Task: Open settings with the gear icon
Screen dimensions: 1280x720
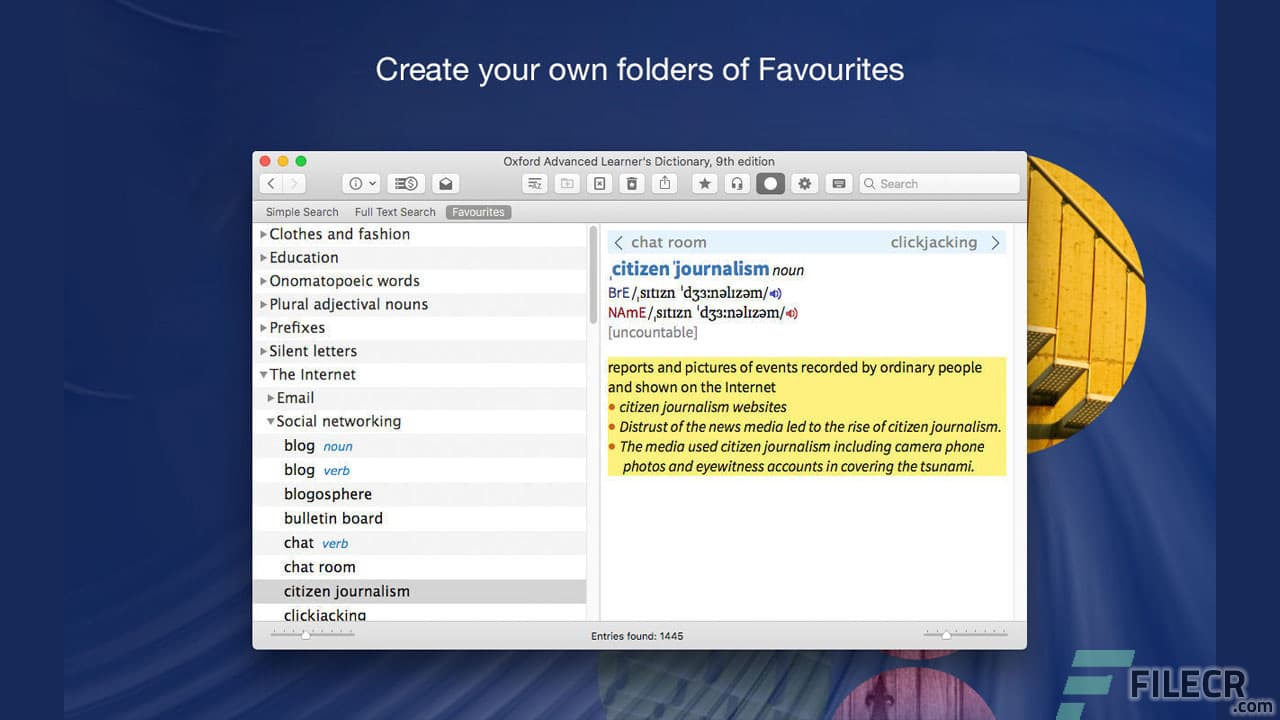Action: coord(804,184)
